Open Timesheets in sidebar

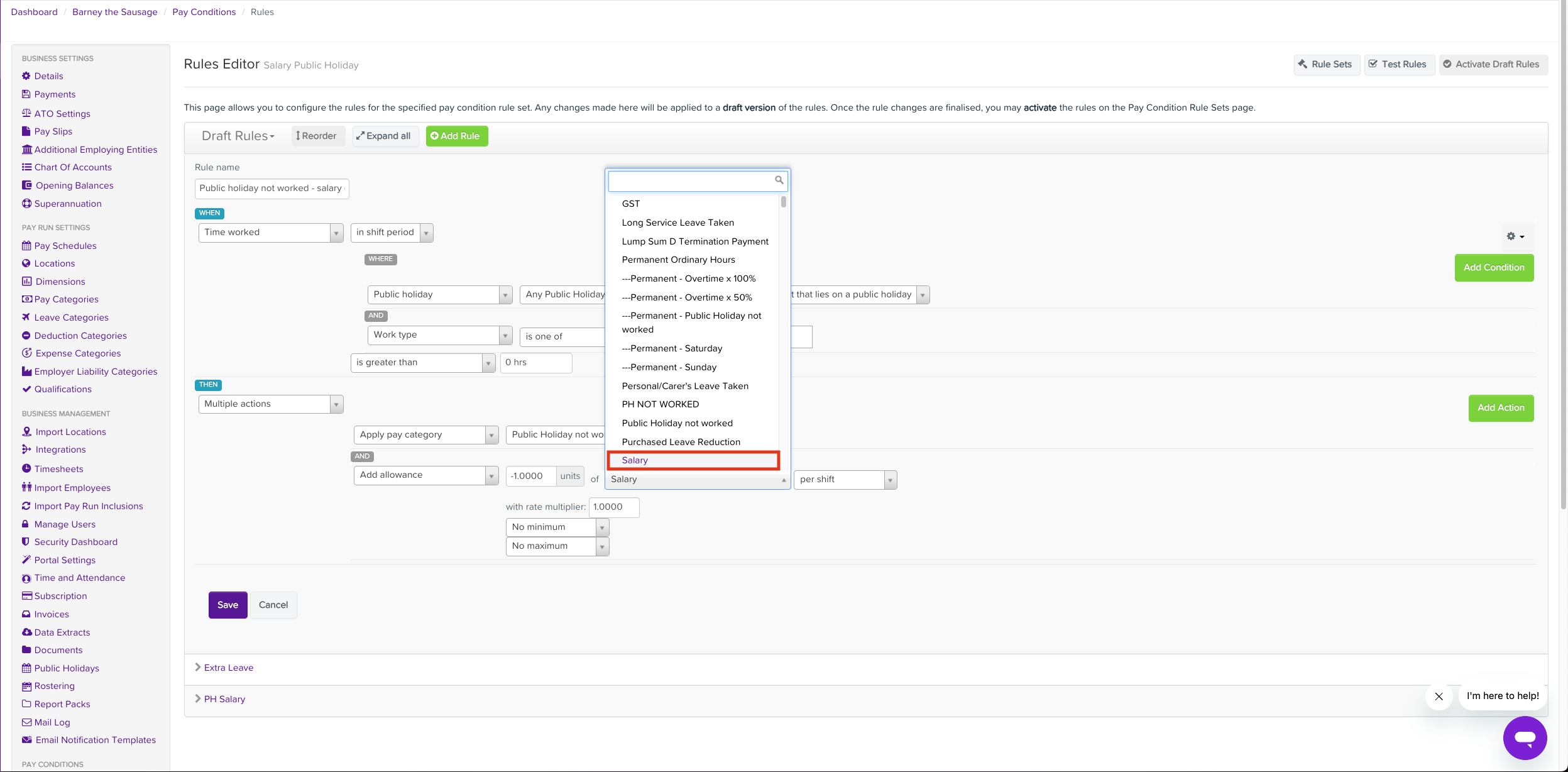tap(58, 469)
